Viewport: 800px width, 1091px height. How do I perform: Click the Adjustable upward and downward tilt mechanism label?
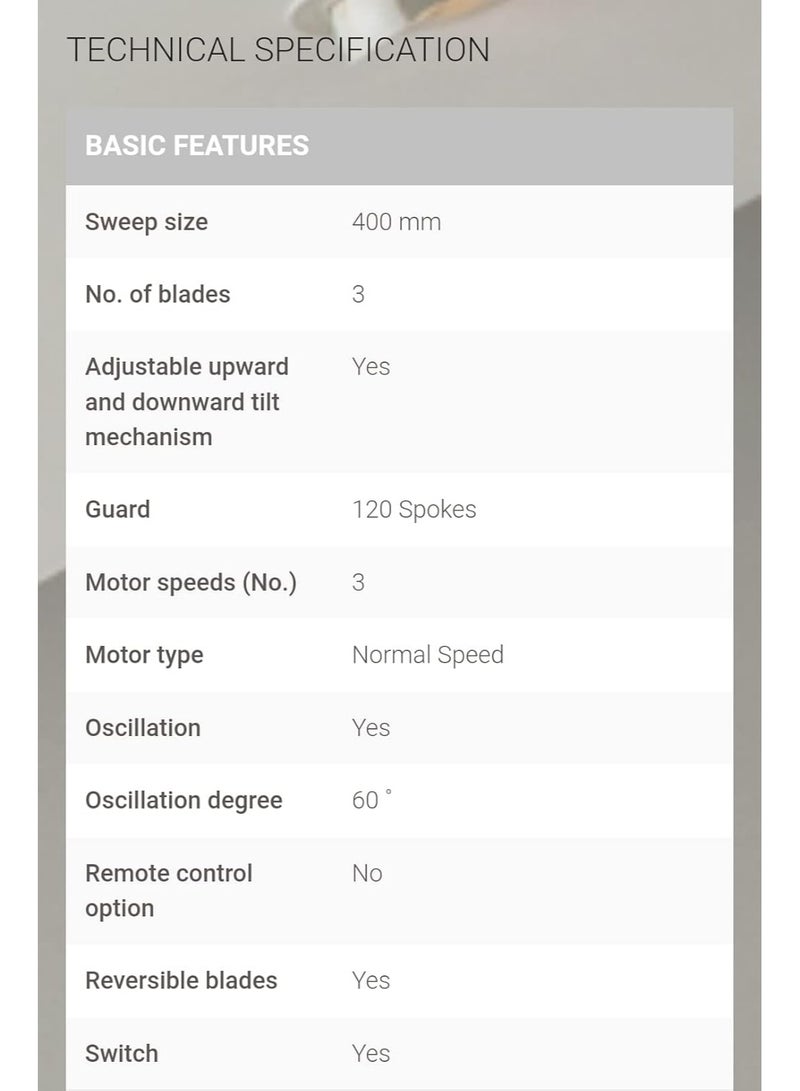click(186, 401)
